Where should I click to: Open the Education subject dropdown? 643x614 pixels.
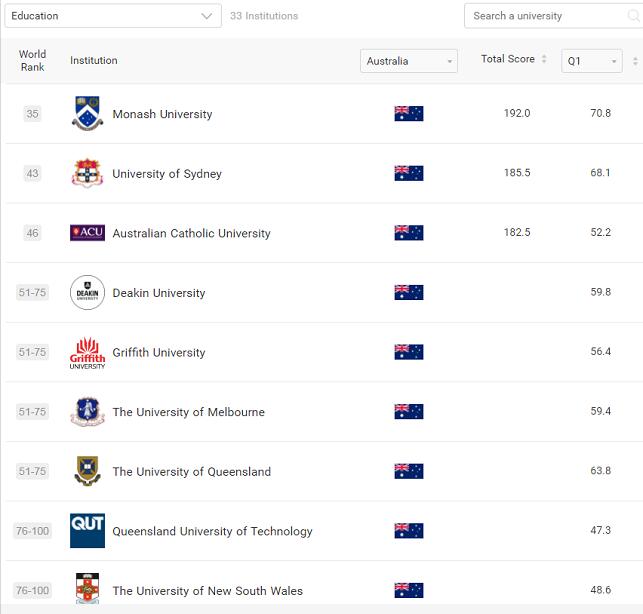(x=111, y=16)
